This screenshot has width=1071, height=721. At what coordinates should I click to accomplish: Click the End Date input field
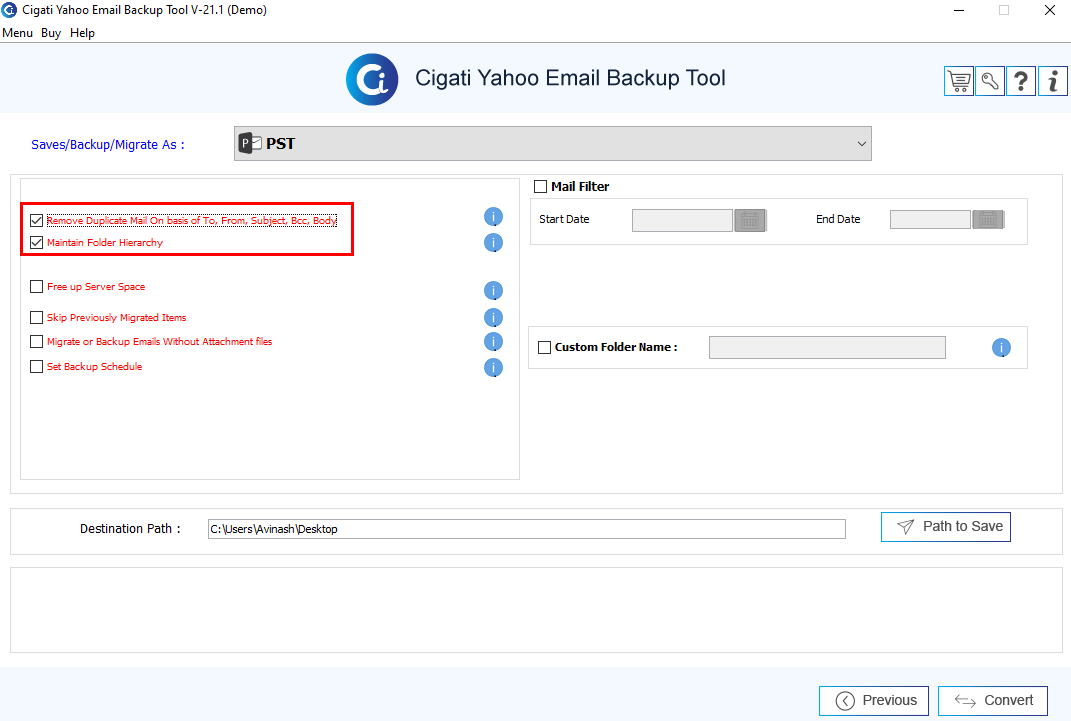tap(930, 219)
